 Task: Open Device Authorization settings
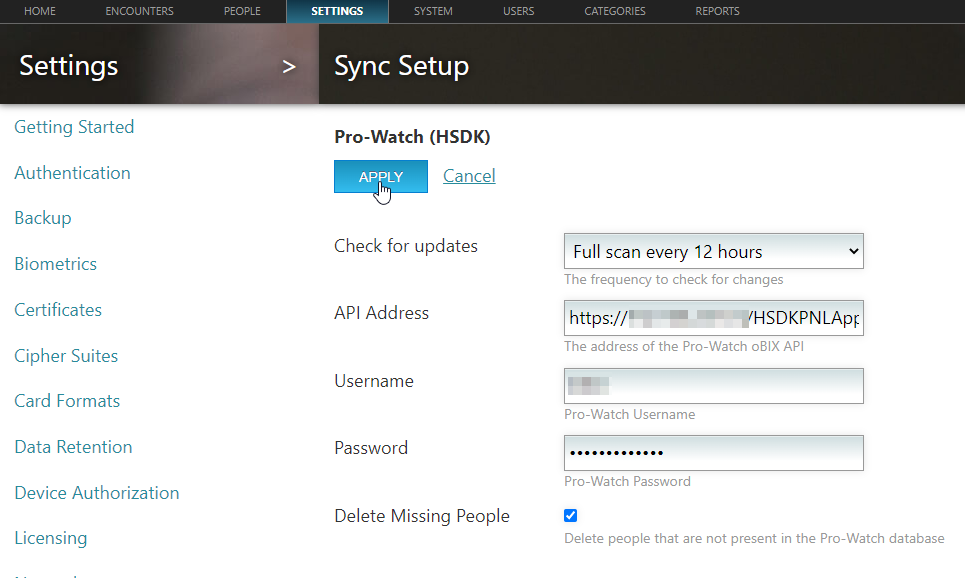tap(97, 493)
